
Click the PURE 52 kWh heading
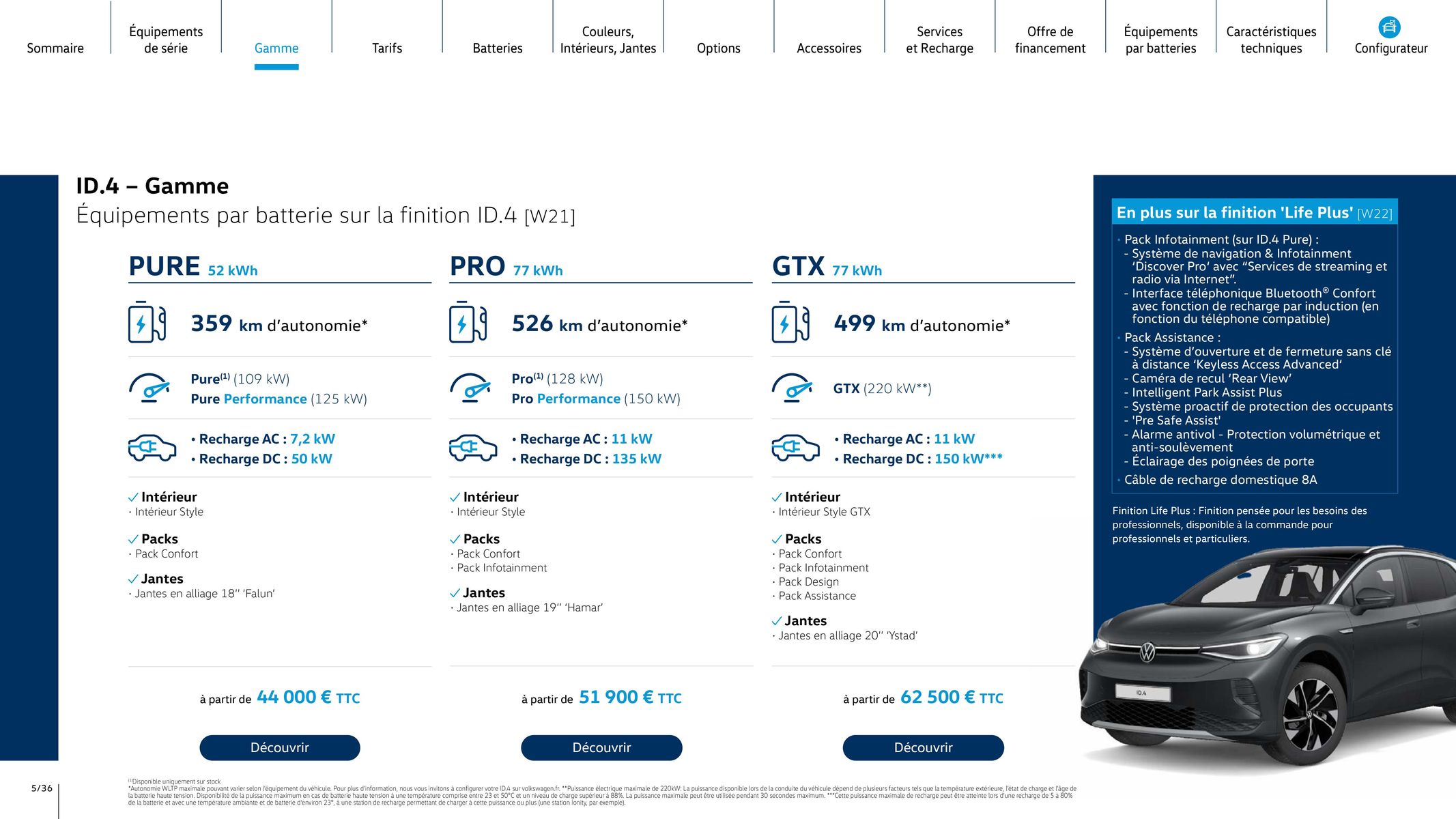[193, 266]
